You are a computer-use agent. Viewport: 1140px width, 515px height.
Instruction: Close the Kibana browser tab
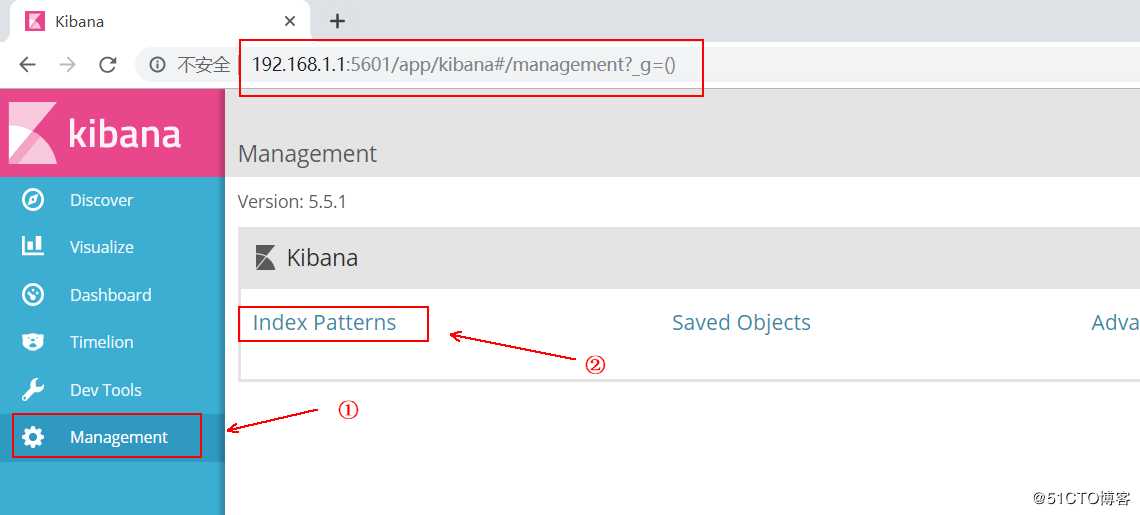[x=289, y=21]
